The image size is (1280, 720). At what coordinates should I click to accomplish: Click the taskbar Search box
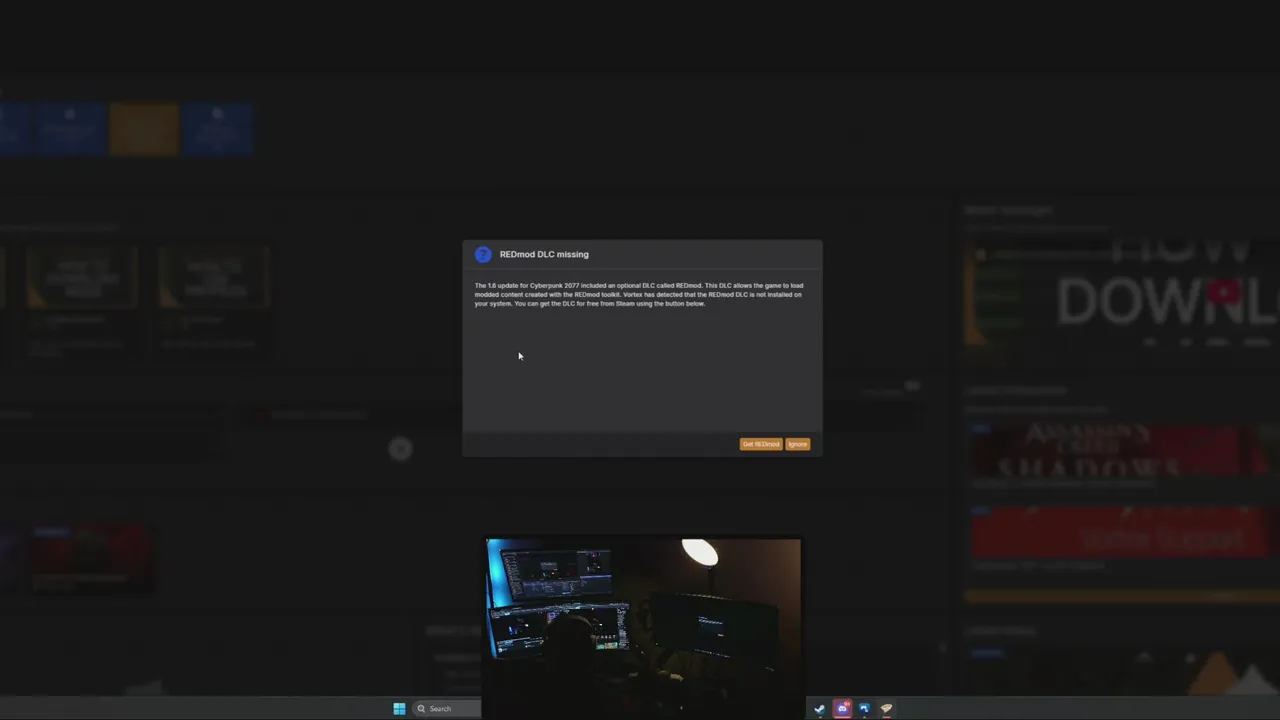click(x=448, y=708)
